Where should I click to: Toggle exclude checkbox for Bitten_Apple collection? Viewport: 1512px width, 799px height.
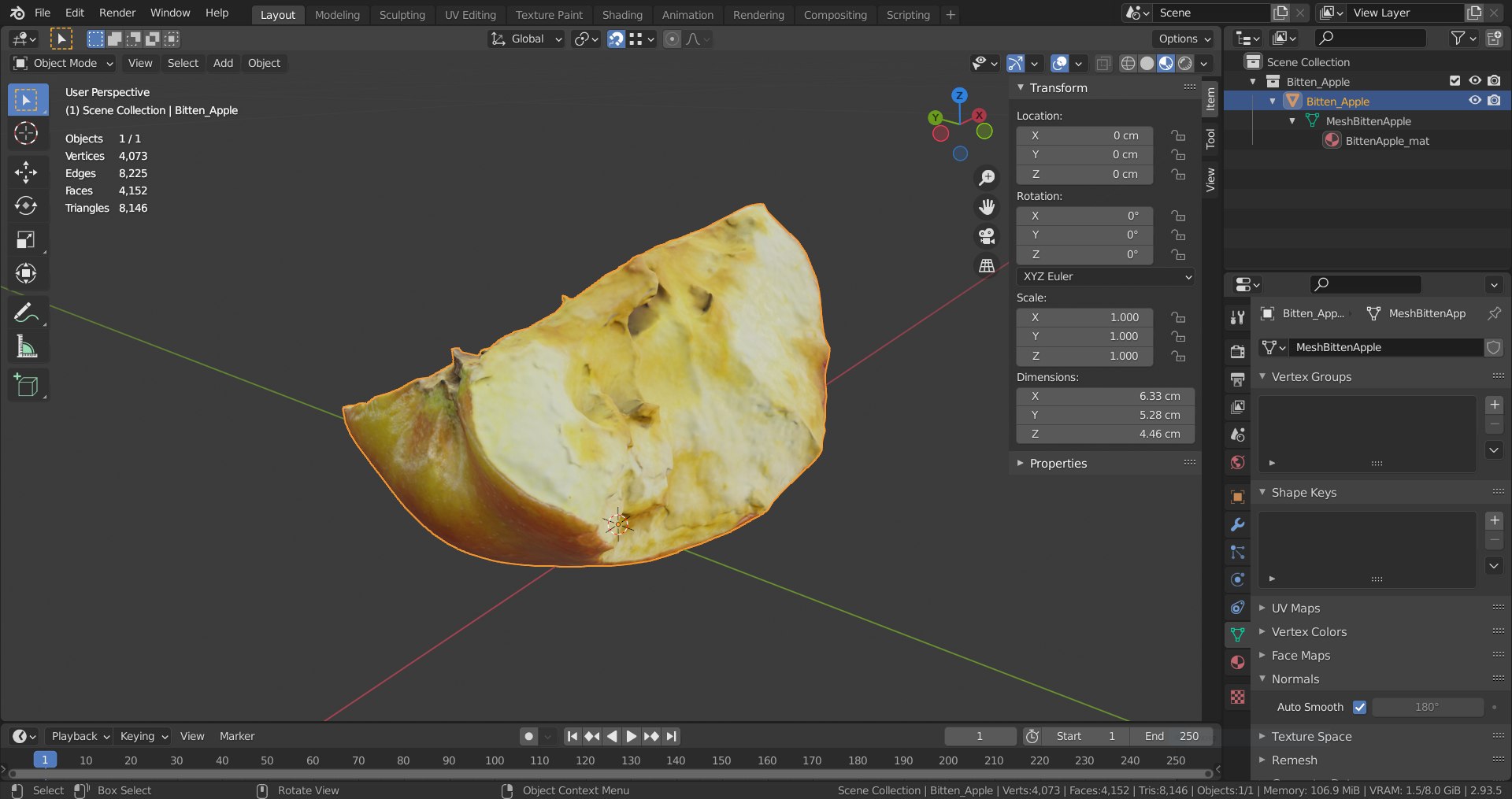coord(1455,81)
